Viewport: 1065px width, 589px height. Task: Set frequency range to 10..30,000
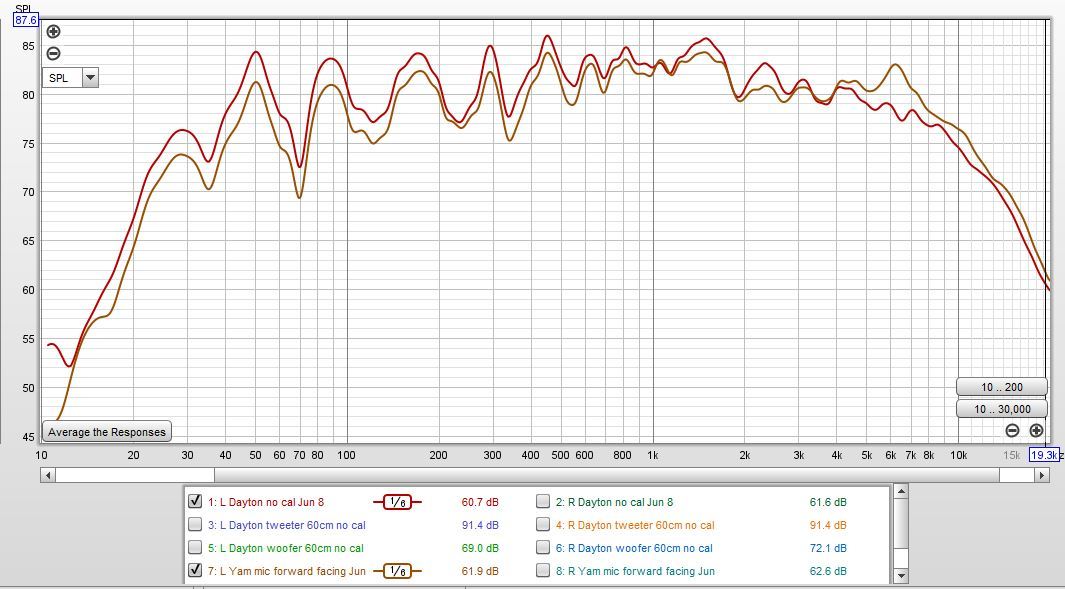coord(1001,409)
